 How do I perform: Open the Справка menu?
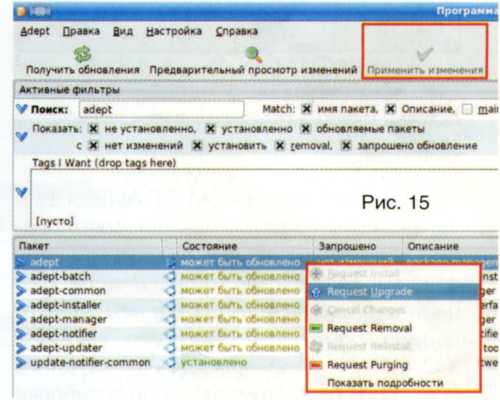[x=236, y=31]
